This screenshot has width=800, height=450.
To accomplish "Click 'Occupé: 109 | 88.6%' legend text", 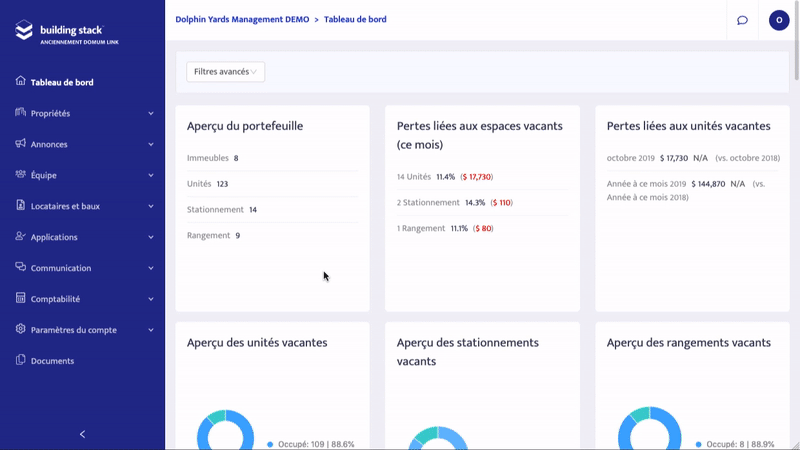I will (x=316, y=444).
